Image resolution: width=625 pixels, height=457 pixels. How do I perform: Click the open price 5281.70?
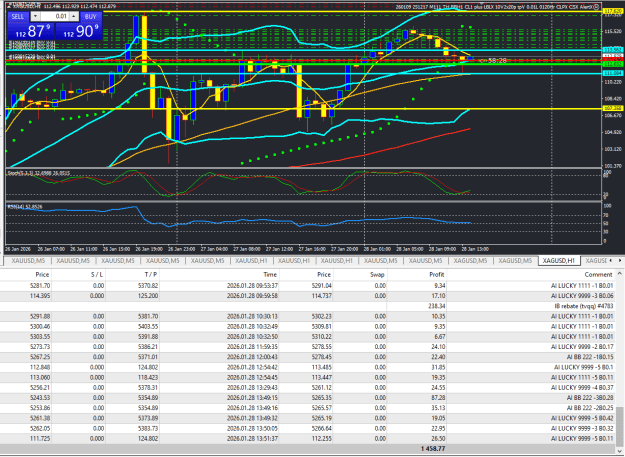coord(42,286)
